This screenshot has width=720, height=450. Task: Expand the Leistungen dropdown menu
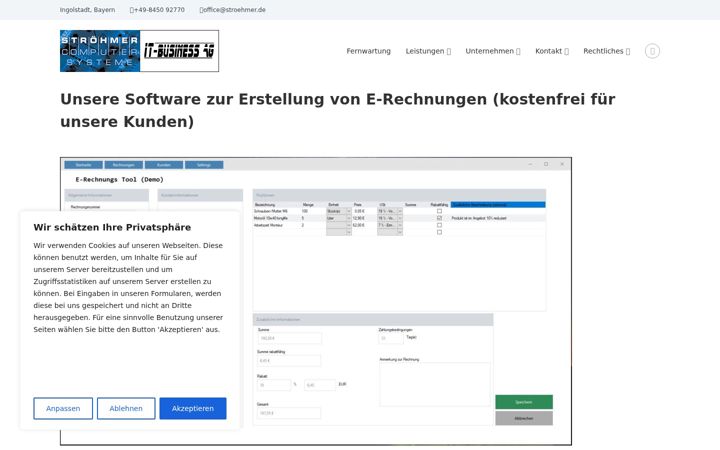tap(428, 51)
